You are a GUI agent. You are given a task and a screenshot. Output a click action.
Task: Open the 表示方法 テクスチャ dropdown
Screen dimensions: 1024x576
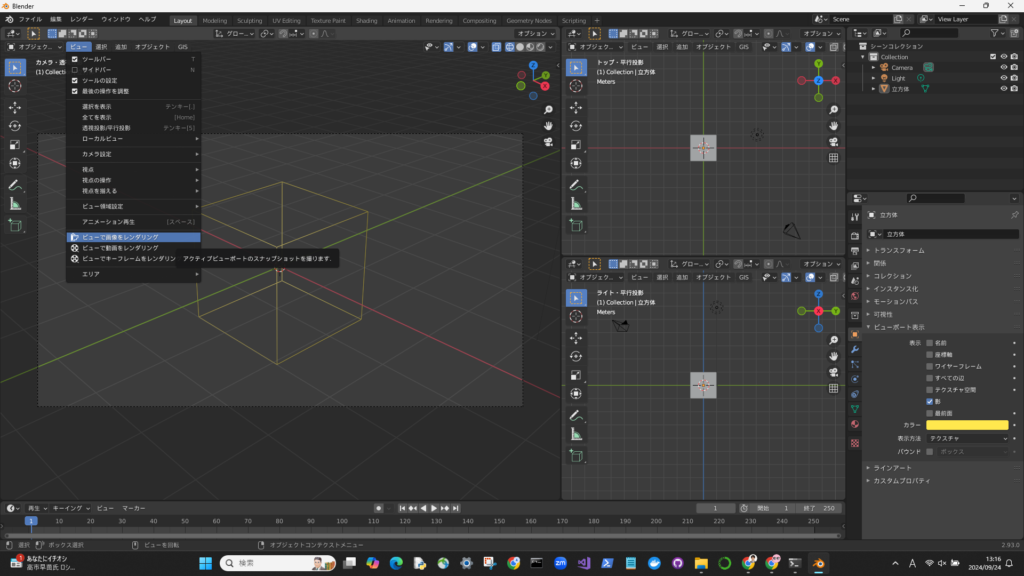966,438
